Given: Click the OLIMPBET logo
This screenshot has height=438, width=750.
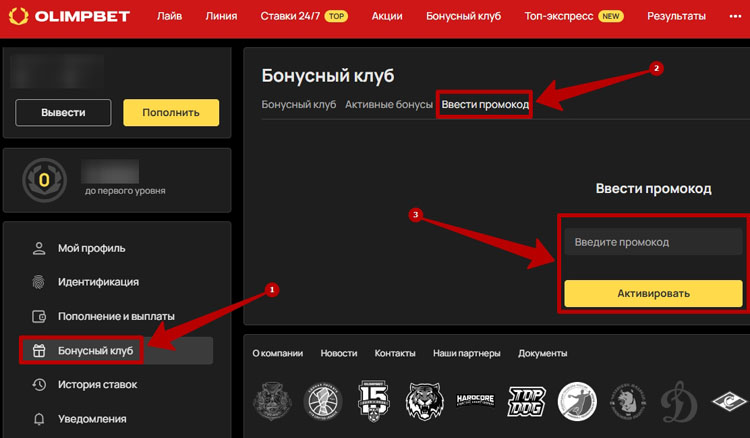Looking at the screenshot, I should pos(69,16).
